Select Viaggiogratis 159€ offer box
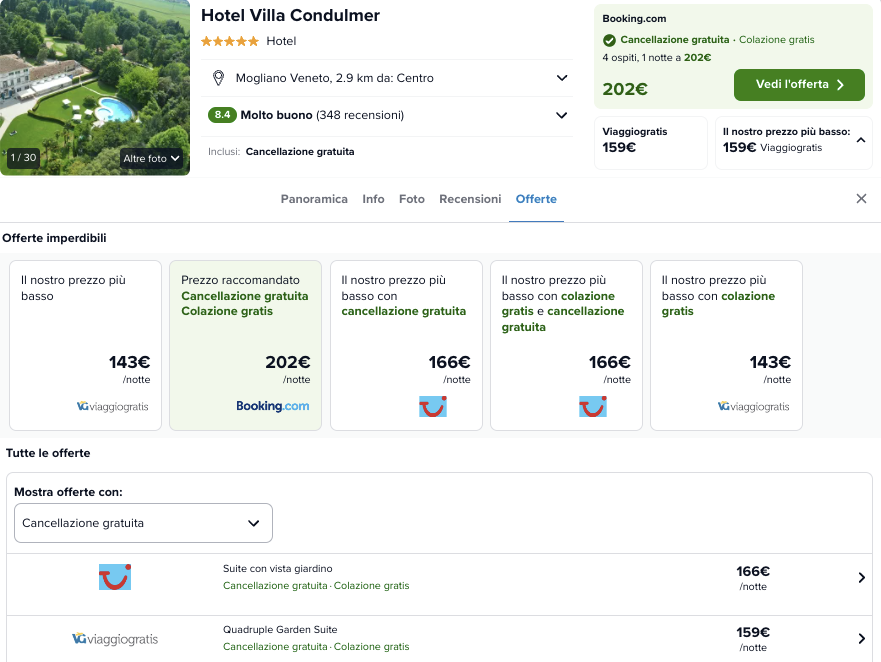 click(x=651, y=143)
